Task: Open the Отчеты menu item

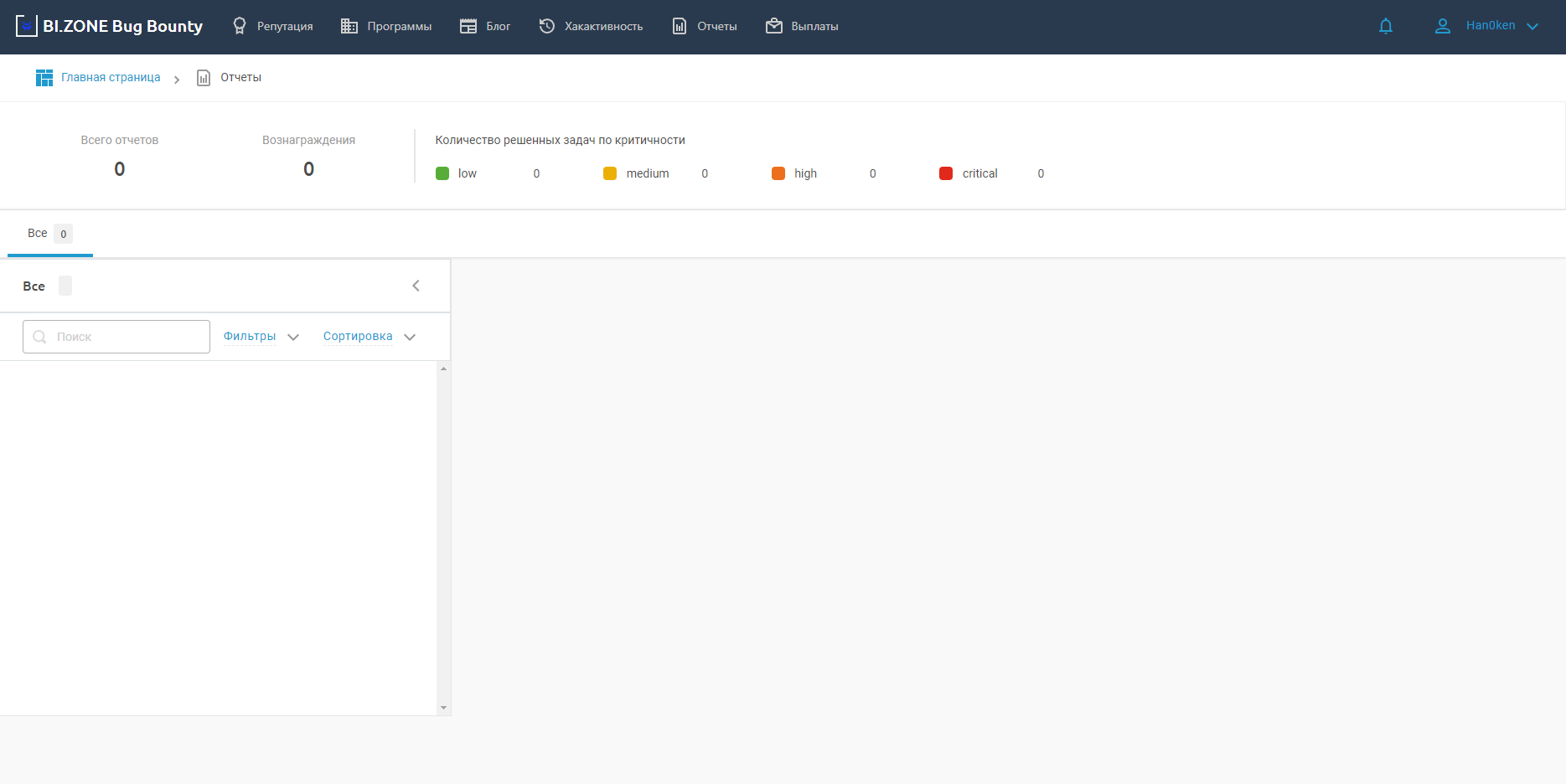Action: 705,26
